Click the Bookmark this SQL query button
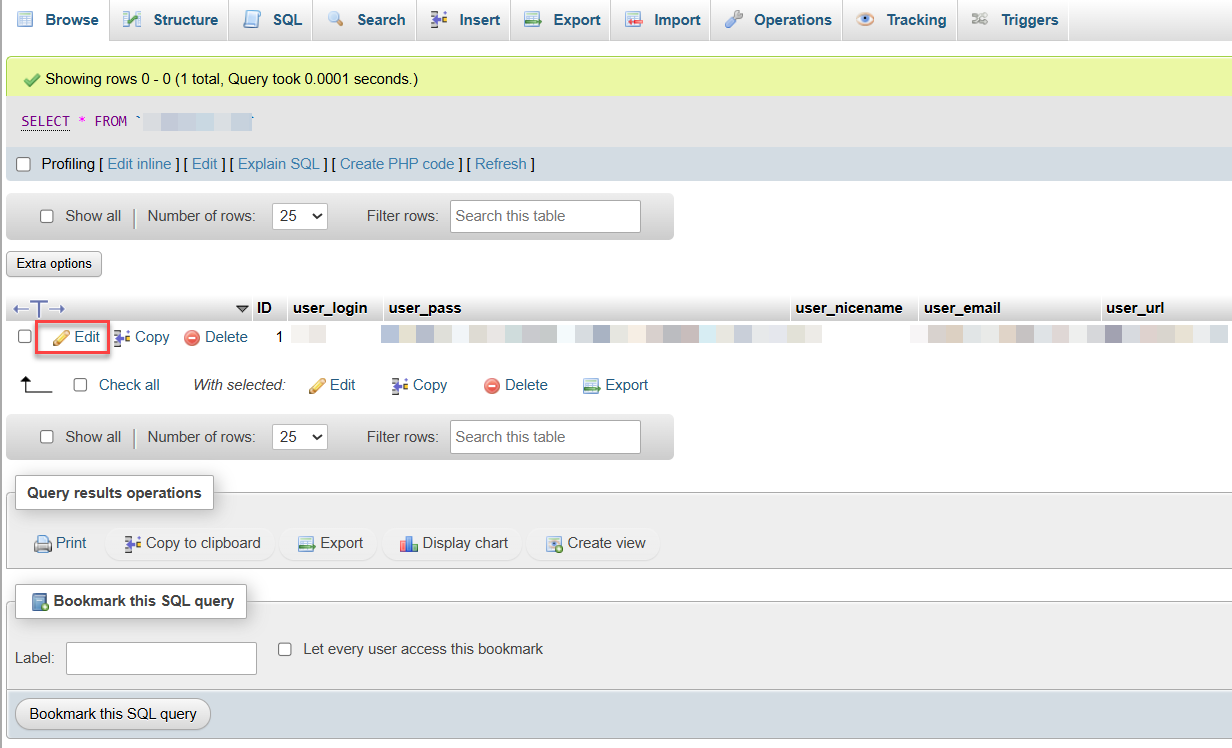 (113, 714)
